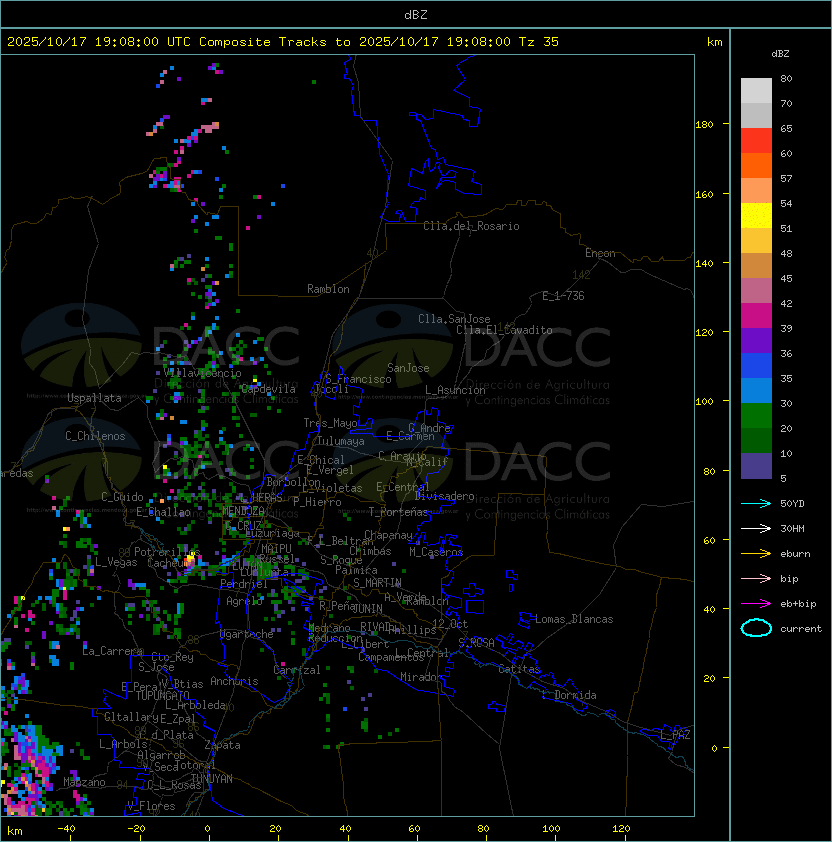The image size is (832, 842).
Task: Click the white 30HM arrow in legend
Action: point(756,528)
